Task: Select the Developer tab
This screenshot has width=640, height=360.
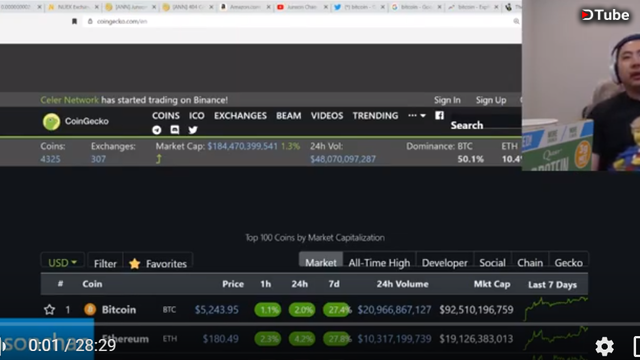Action: (x=444, y=263)
